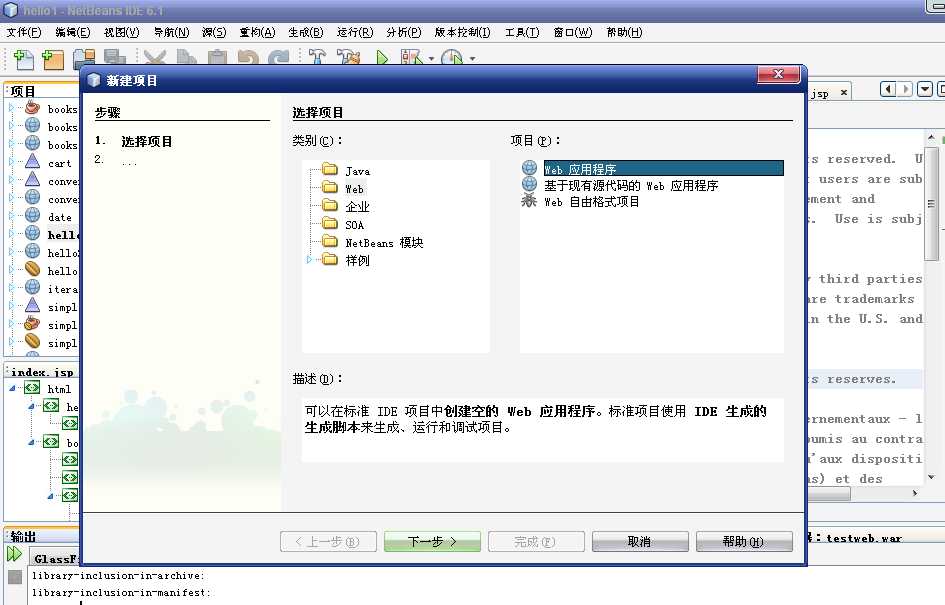Click the editor horizontal scrollbar thumb
This screenshot has height=605, width=945.
pos(829,494)
